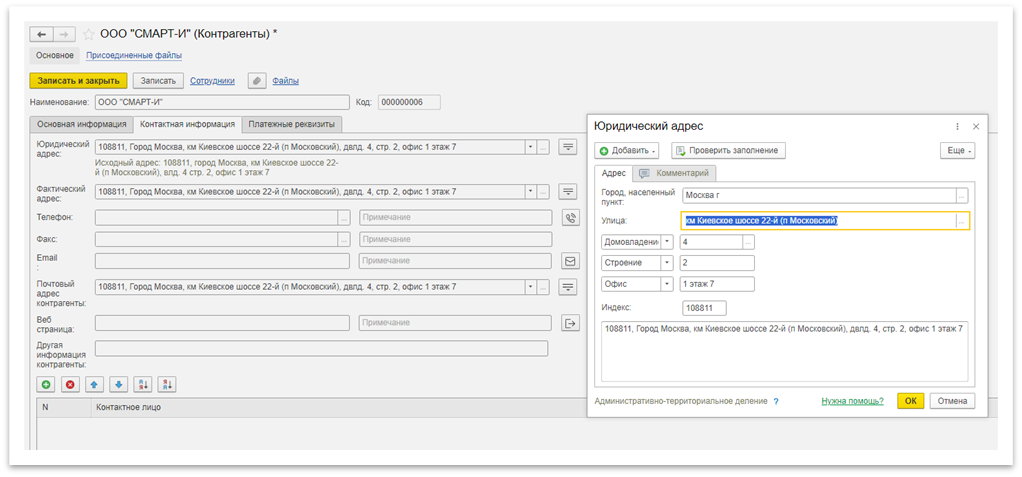Viewport: 1022px width, 477px height.
Task: Move contact row up with blue arrow
Action: point(94,384)
